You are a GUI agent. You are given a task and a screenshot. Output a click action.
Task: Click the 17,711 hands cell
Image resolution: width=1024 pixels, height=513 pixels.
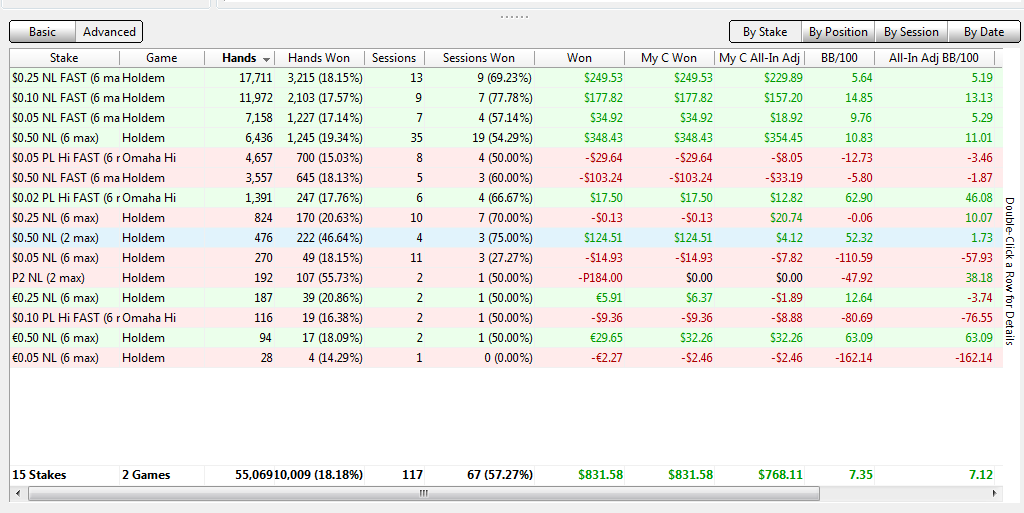(x=255, y=78)
